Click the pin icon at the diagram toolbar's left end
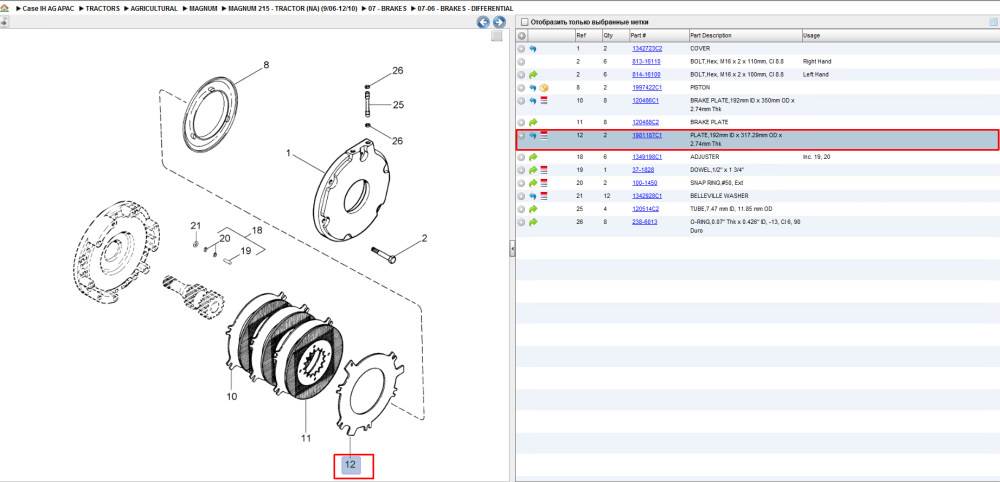The height and width of the screenshot is (482, 1000). tap(4, 22)
